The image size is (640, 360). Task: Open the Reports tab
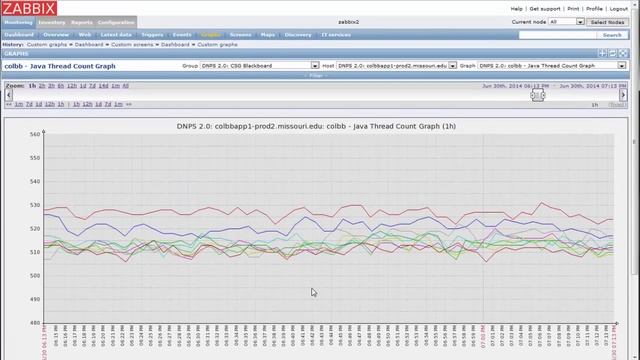click(82, 22)
